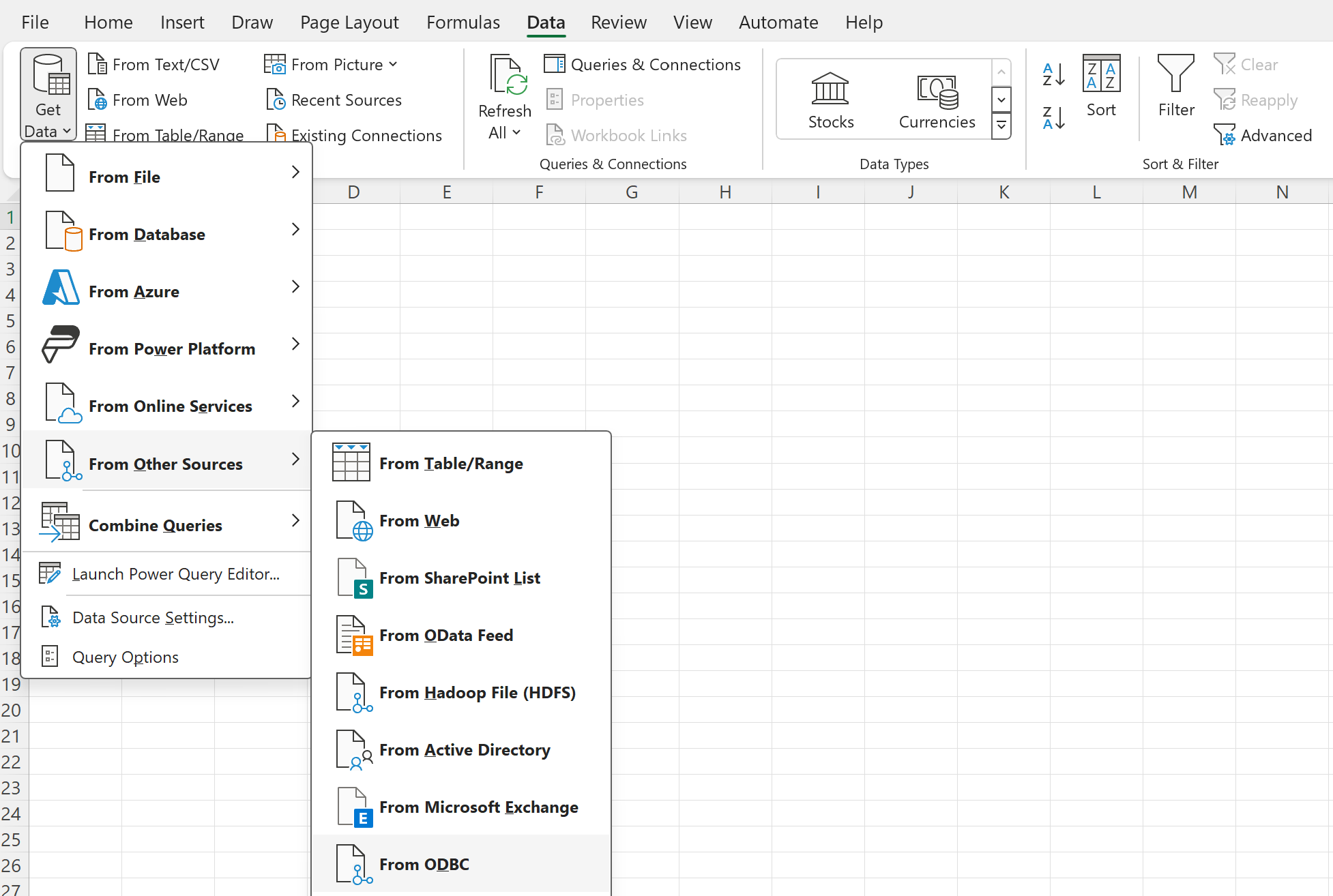Expand the Combine Queries submenu

click(156, 524)
